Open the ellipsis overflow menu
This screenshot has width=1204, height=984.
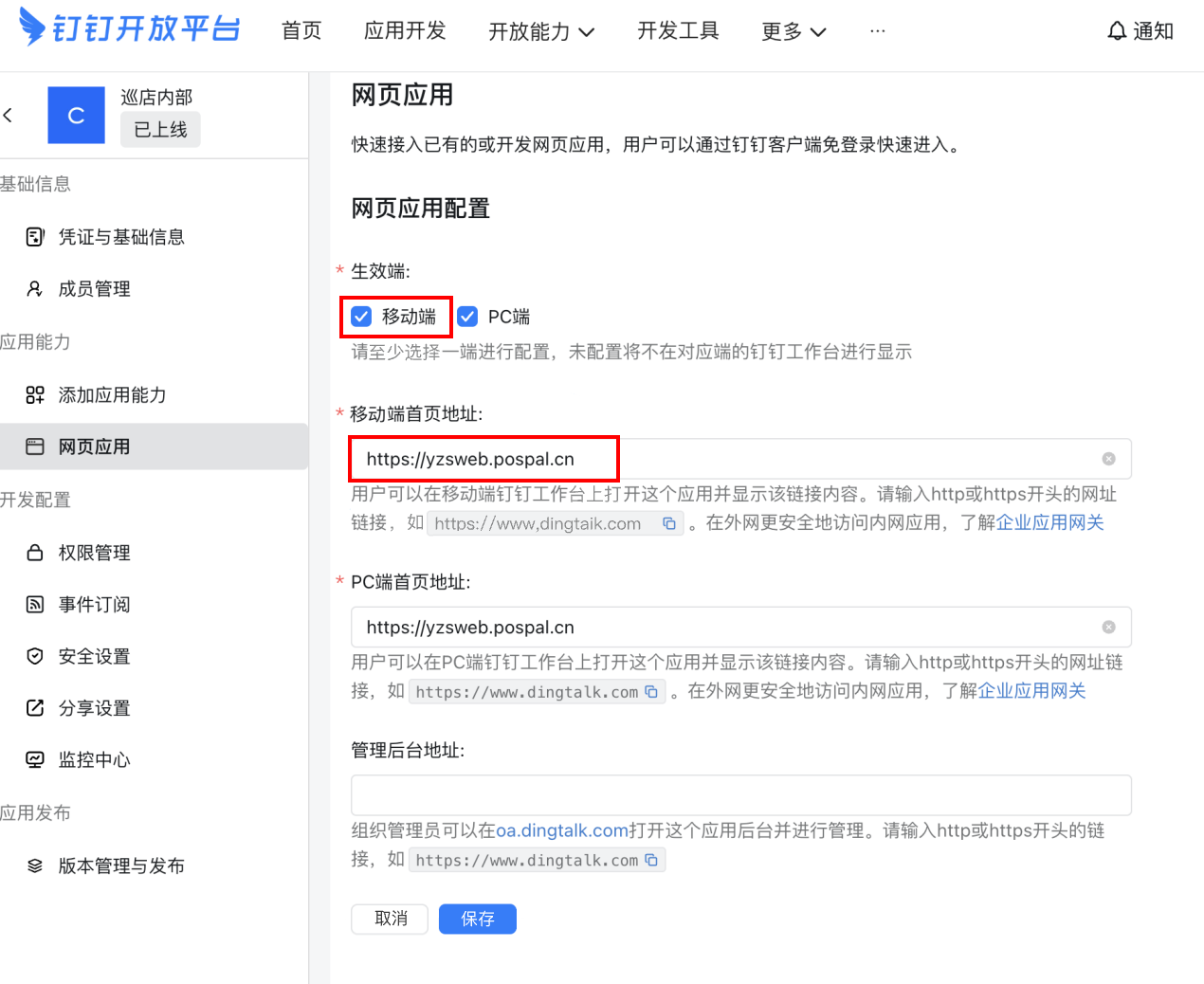pyautogui.click(x=877, y=31)
